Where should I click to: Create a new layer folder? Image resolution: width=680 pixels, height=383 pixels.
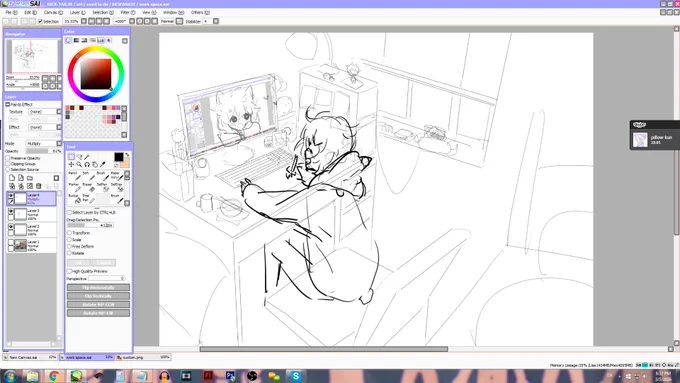[x=30, y=178]
